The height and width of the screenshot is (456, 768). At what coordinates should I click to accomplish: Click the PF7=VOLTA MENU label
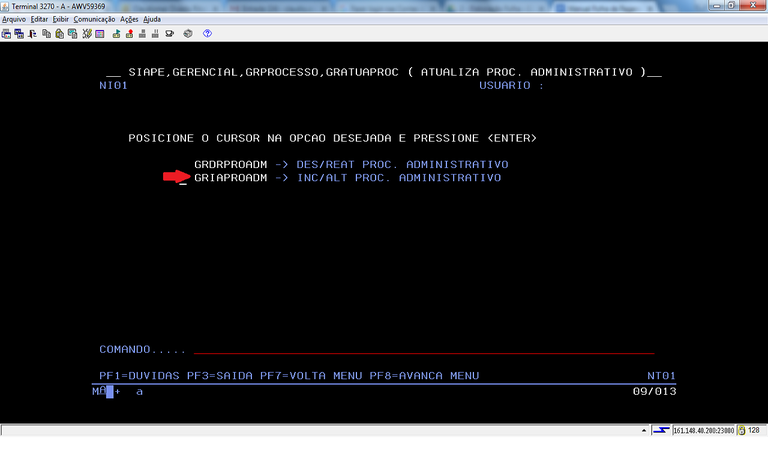click(x=311, y=376)
